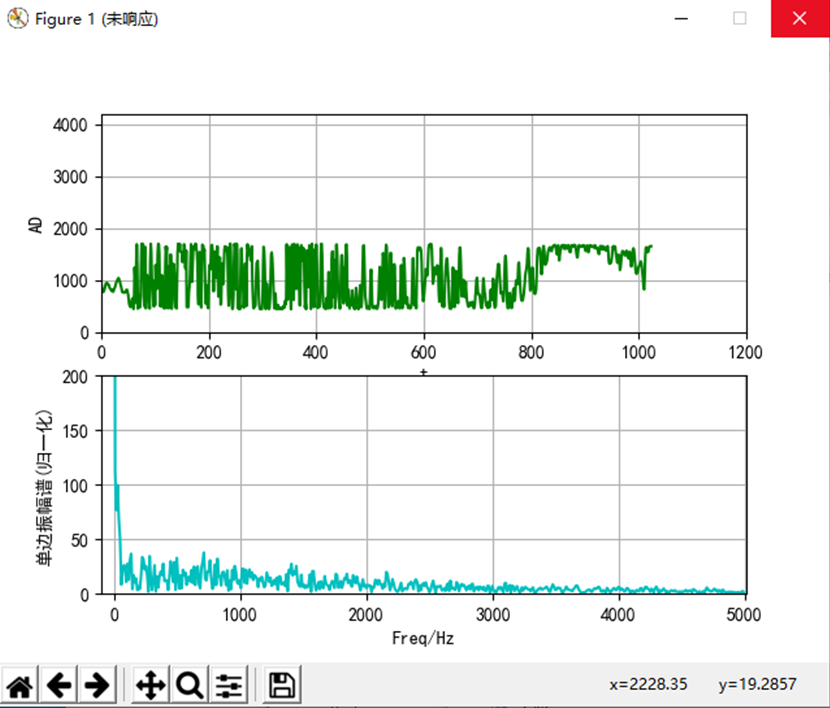Click the Freq/Hz axis label
830x708 pixels.
(423, 638)
